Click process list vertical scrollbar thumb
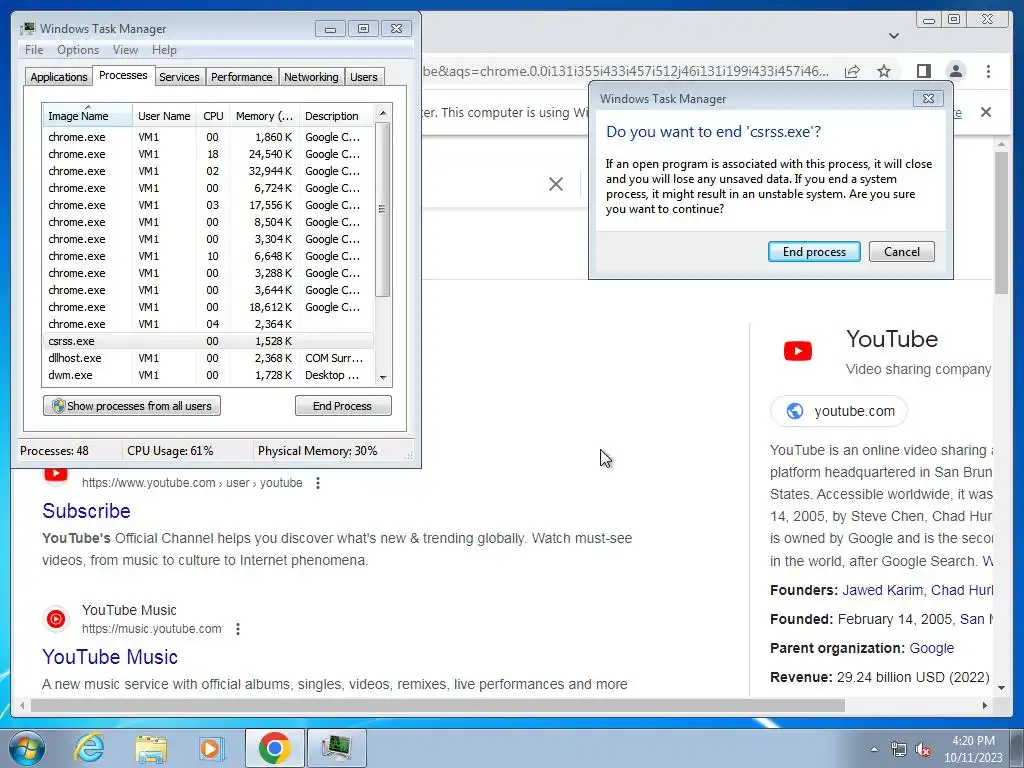The width and height of the screenshot is (1024, 768). pos(383,209)
